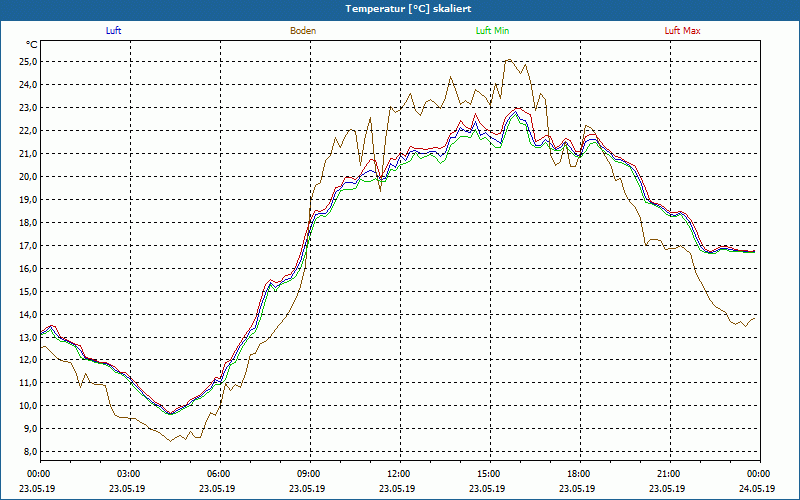The image size is (800, 500).
Task: Click the 14,0 y-axis value
Action: pos(29,314)
